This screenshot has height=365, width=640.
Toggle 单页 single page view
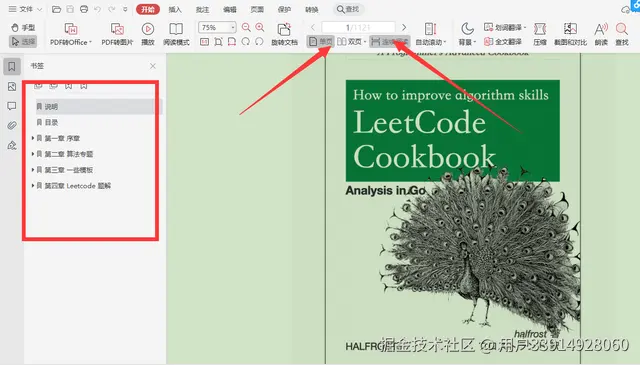coord(320,42)
